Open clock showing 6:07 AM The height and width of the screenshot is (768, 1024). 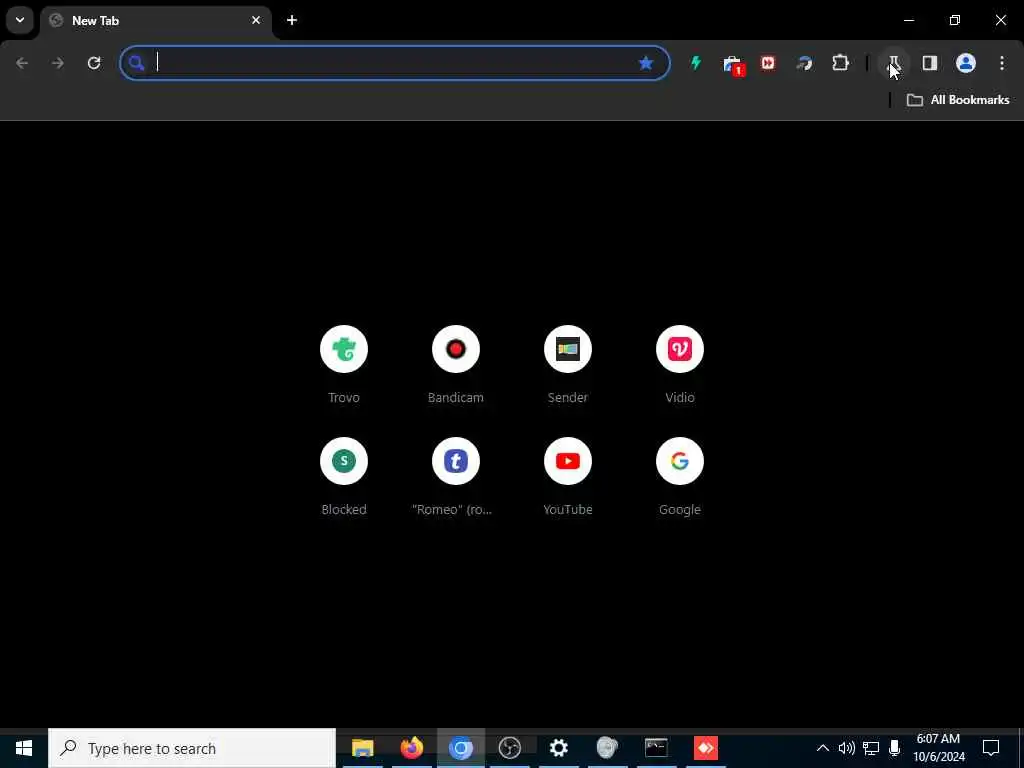coord(938,748)
